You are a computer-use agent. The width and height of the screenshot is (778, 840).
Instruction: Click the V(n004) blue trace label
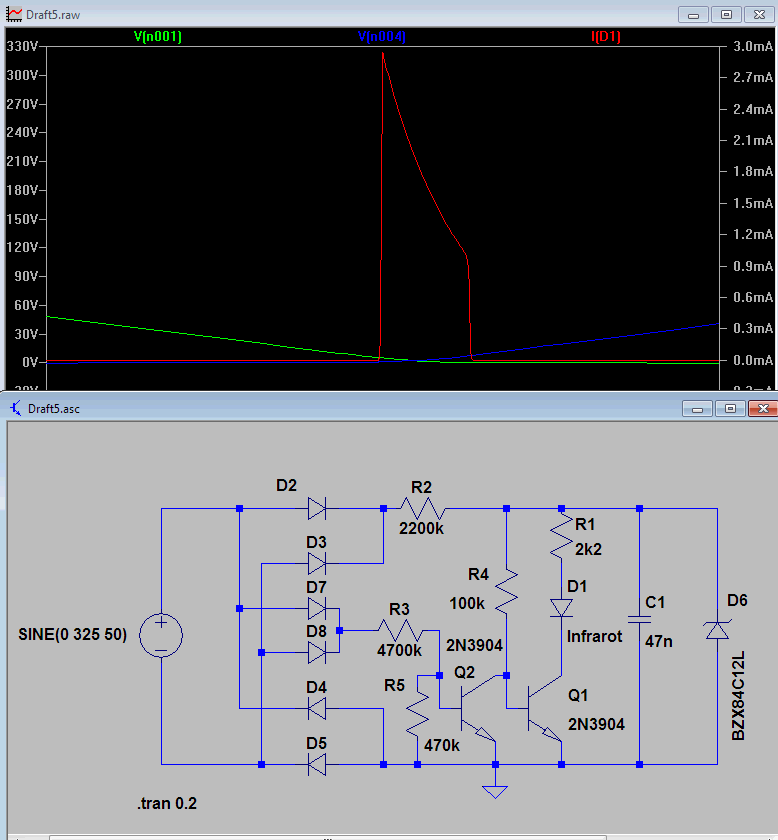tap(381, 36)
